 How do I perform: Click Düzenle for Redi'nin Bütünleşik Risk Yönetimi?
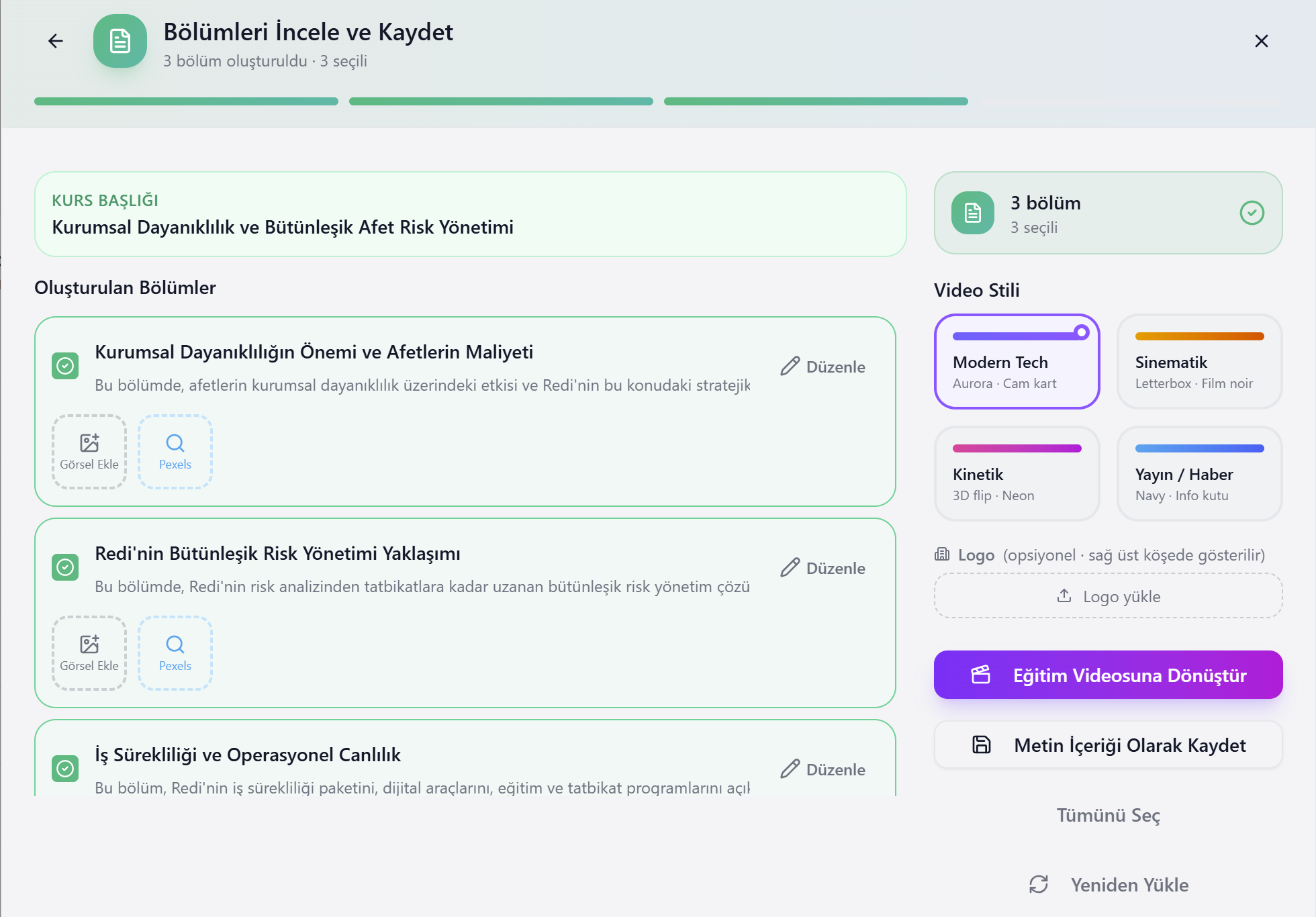coord(823,568)
